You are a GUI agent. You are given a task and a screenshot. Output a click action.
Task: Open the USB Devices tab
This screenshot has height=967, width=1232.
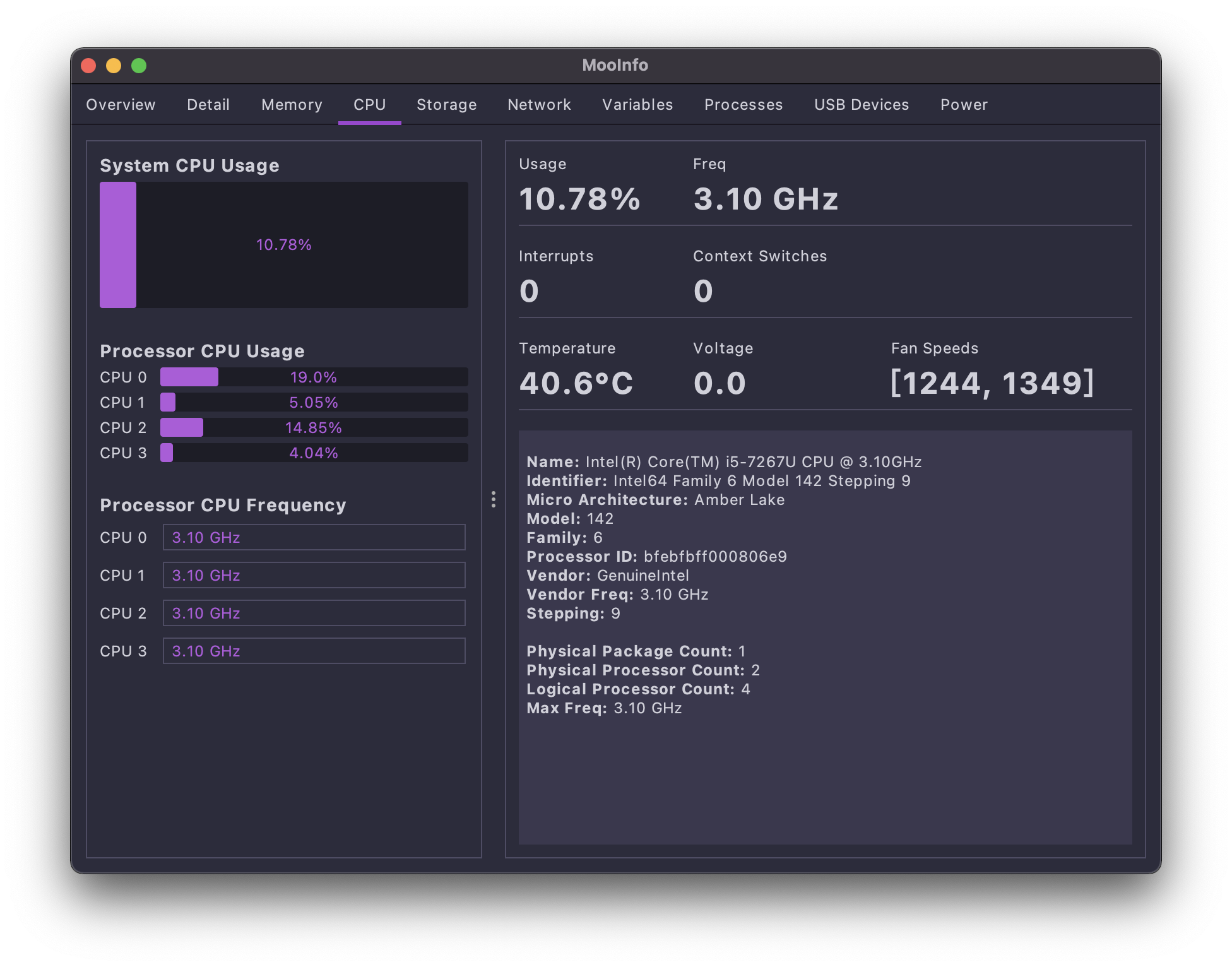tap(862, 105)
